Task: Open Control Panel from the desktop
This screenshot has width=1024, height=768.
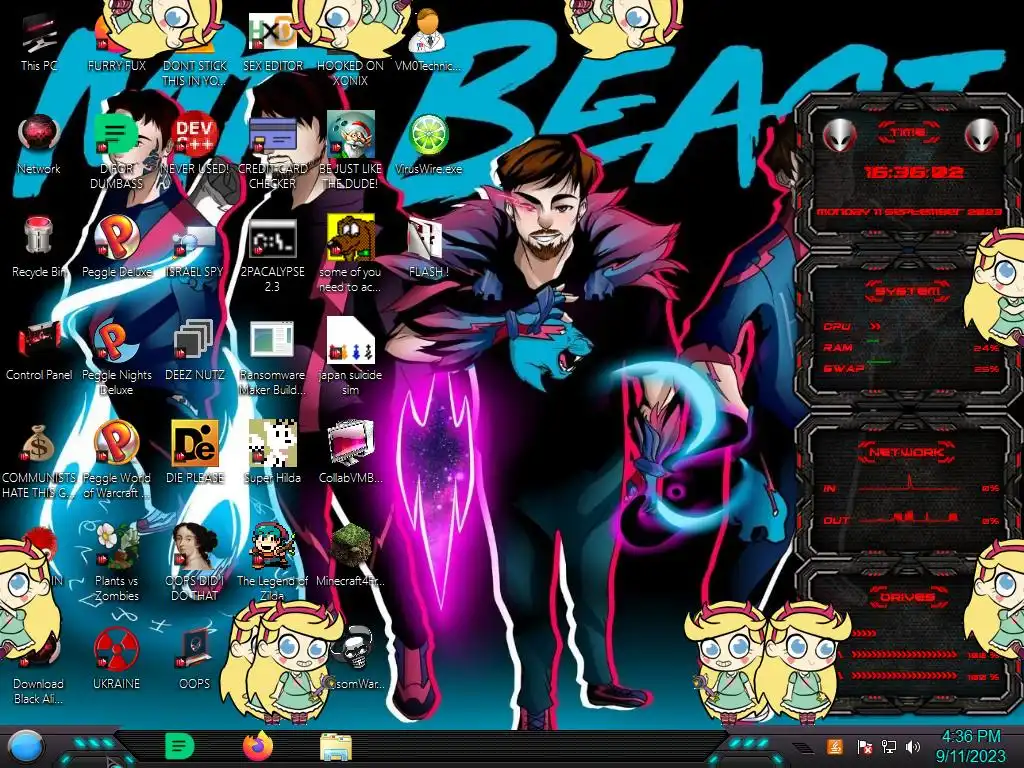Action: click(x=39, y=351)
